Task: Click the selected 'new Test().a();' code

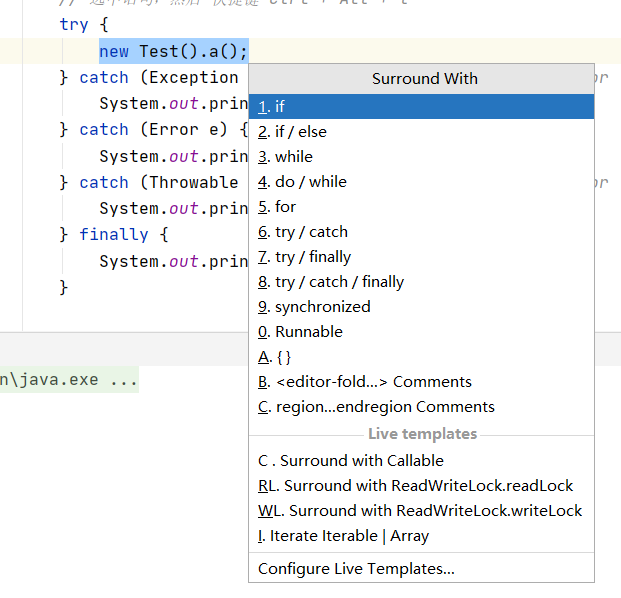Action: (173, 51)
